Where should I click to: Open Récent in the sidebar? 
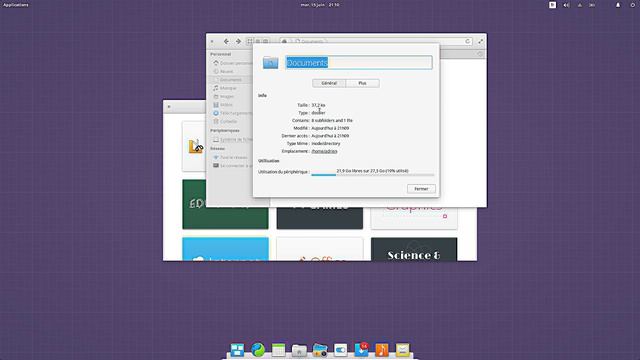226,71
